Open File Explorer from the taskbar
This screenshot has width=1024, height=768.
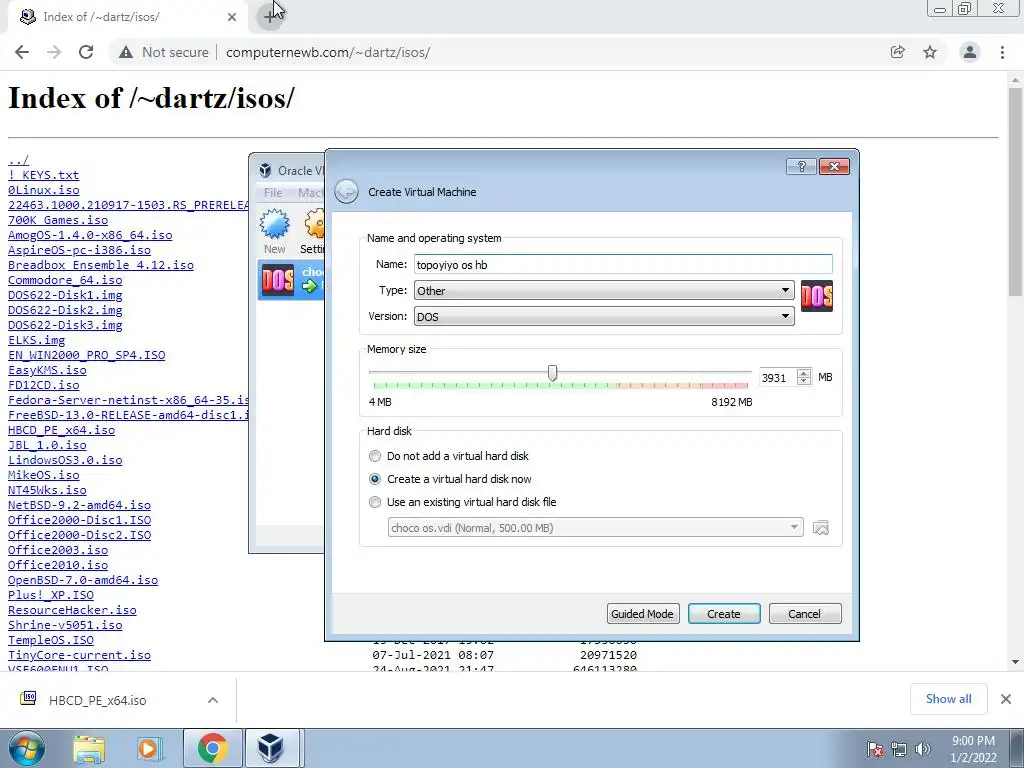[89, 748]
